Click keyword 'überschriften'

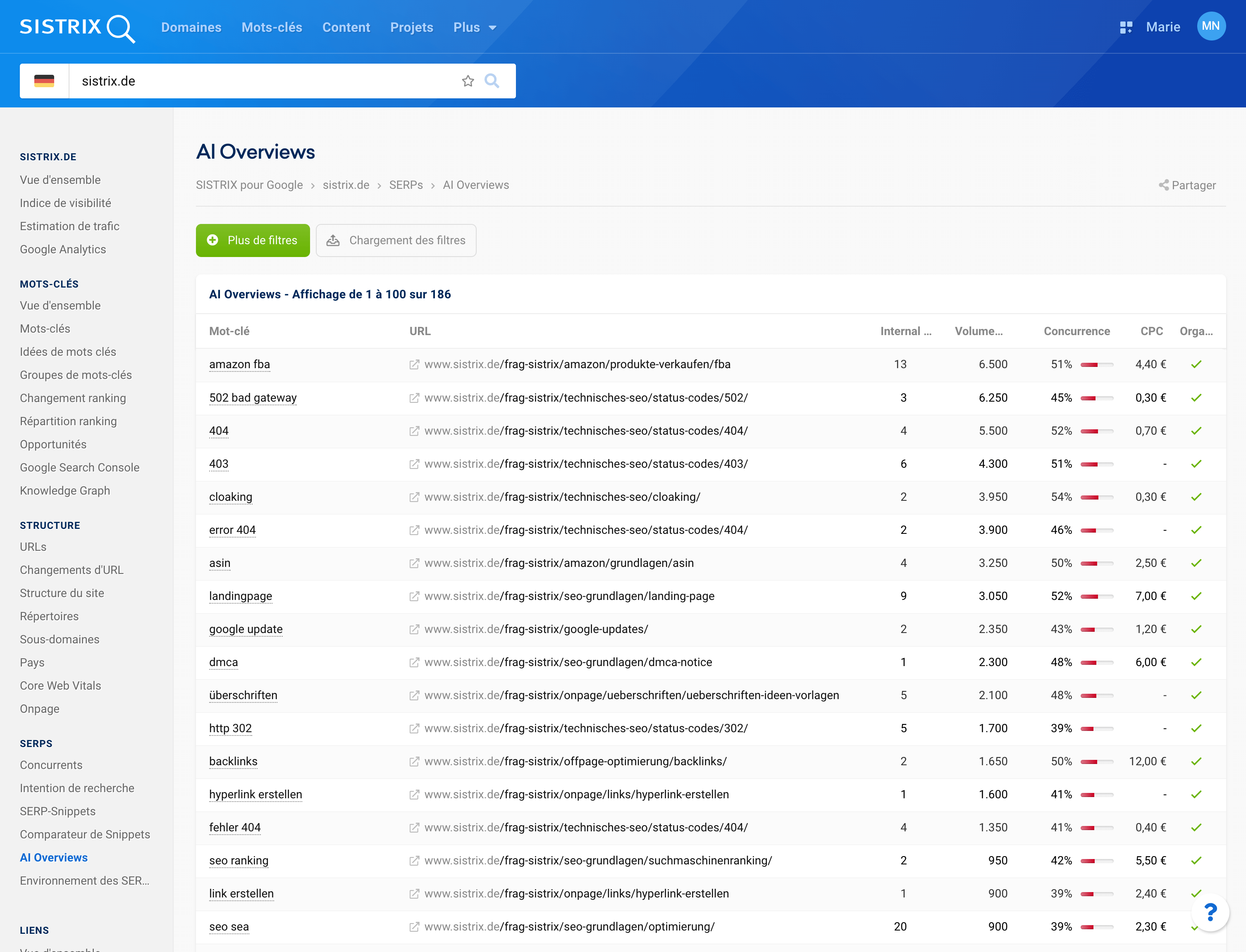click(x=243, y=695)
